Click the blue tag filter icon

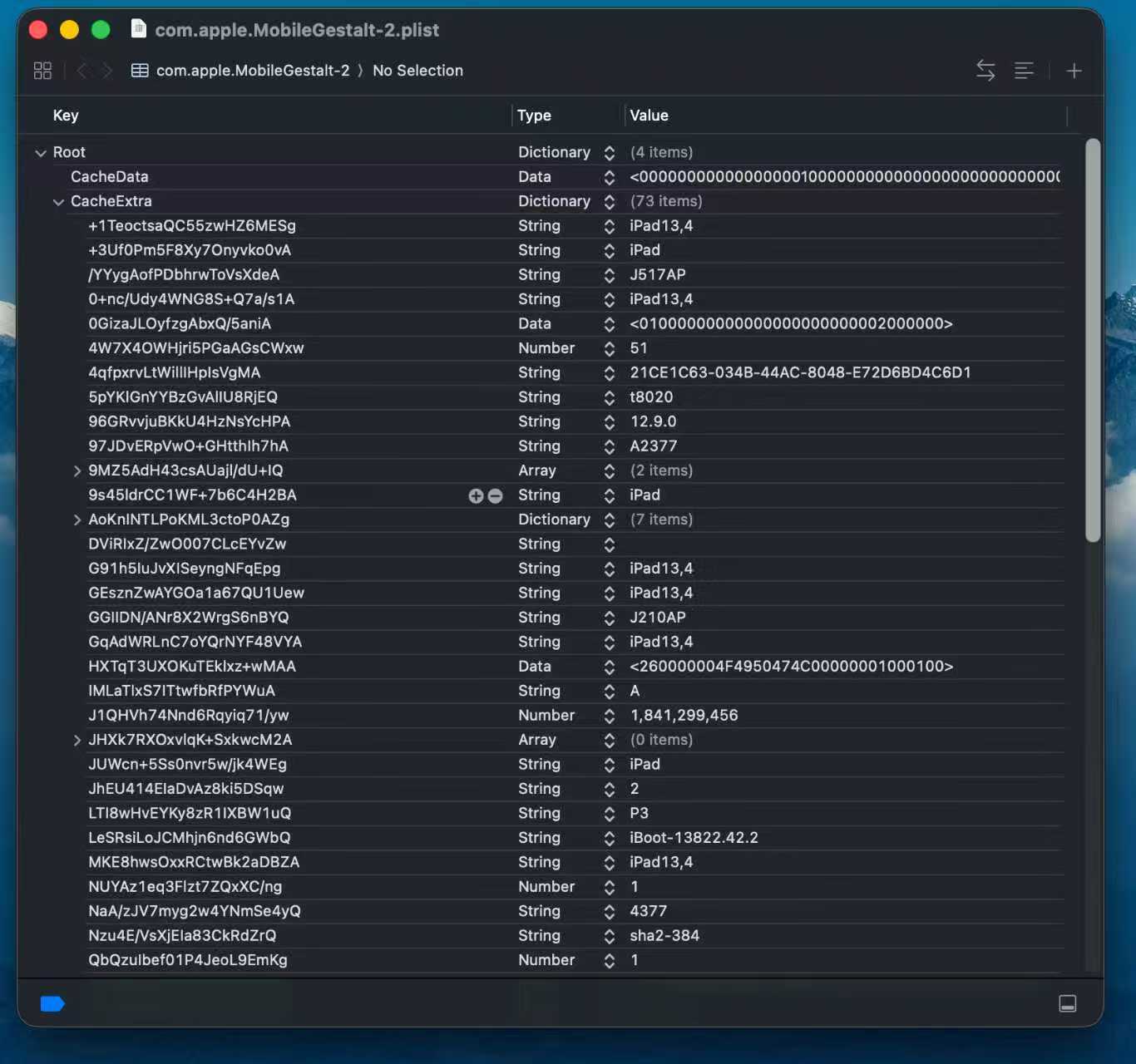(x=52, y=1004)
